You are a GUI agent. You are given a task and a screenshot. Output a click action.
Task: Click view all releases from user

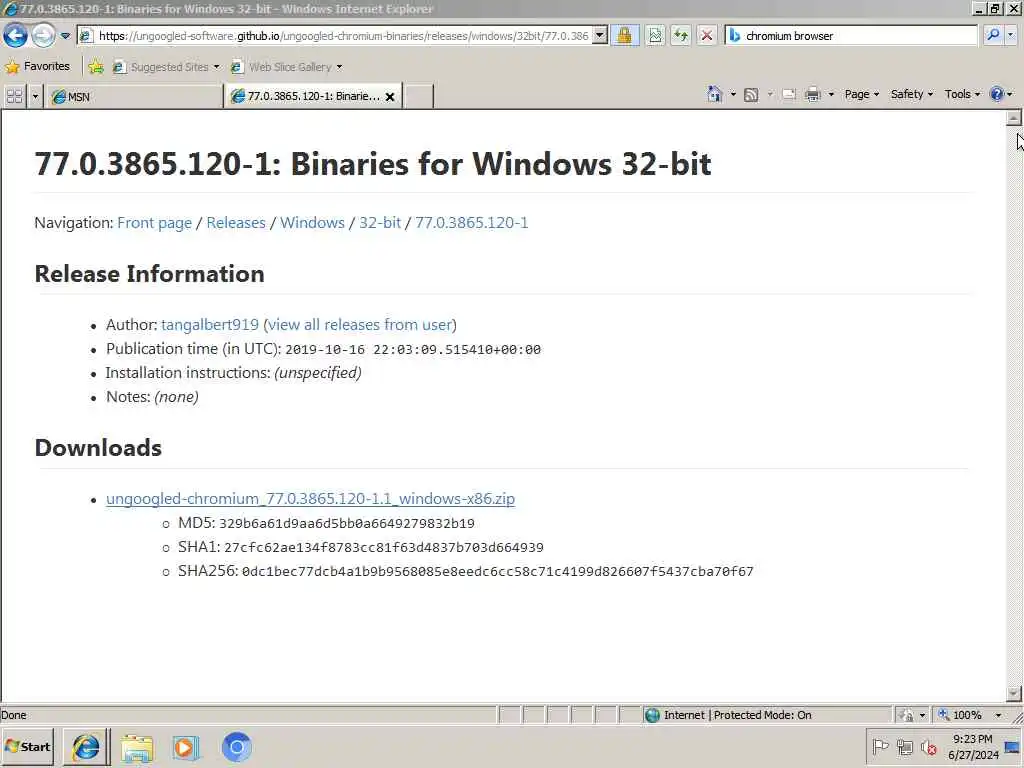click(360, 325)
